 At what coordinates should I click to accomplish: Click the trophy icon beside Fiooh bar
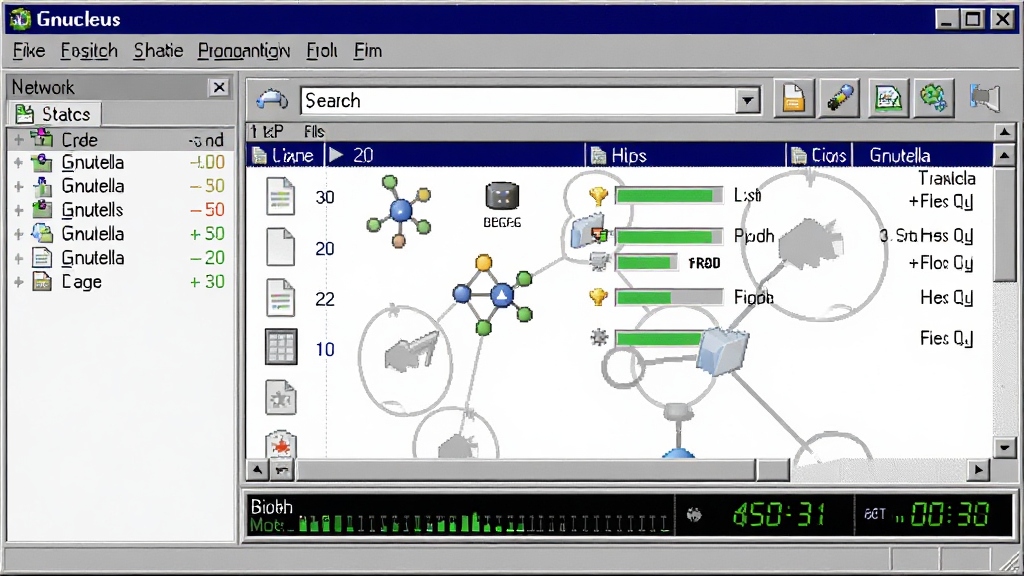(x=598, y=297)
